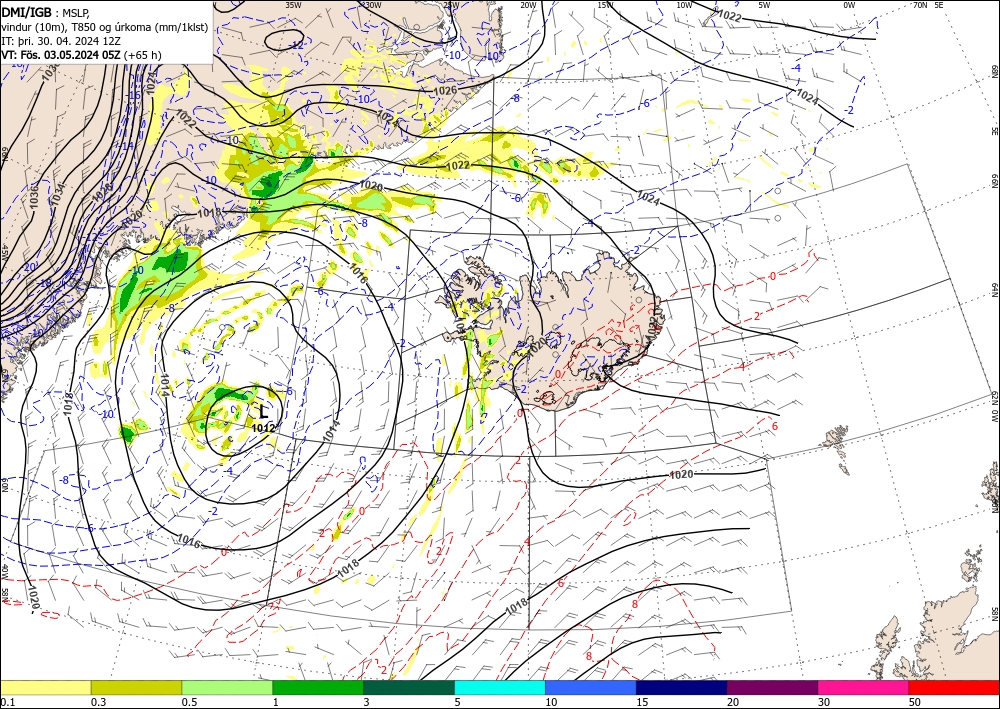This screenshot has width=1000, height=709.
Task: Select the green 1 mm legend swatch
Action: [x=318, y=687]
